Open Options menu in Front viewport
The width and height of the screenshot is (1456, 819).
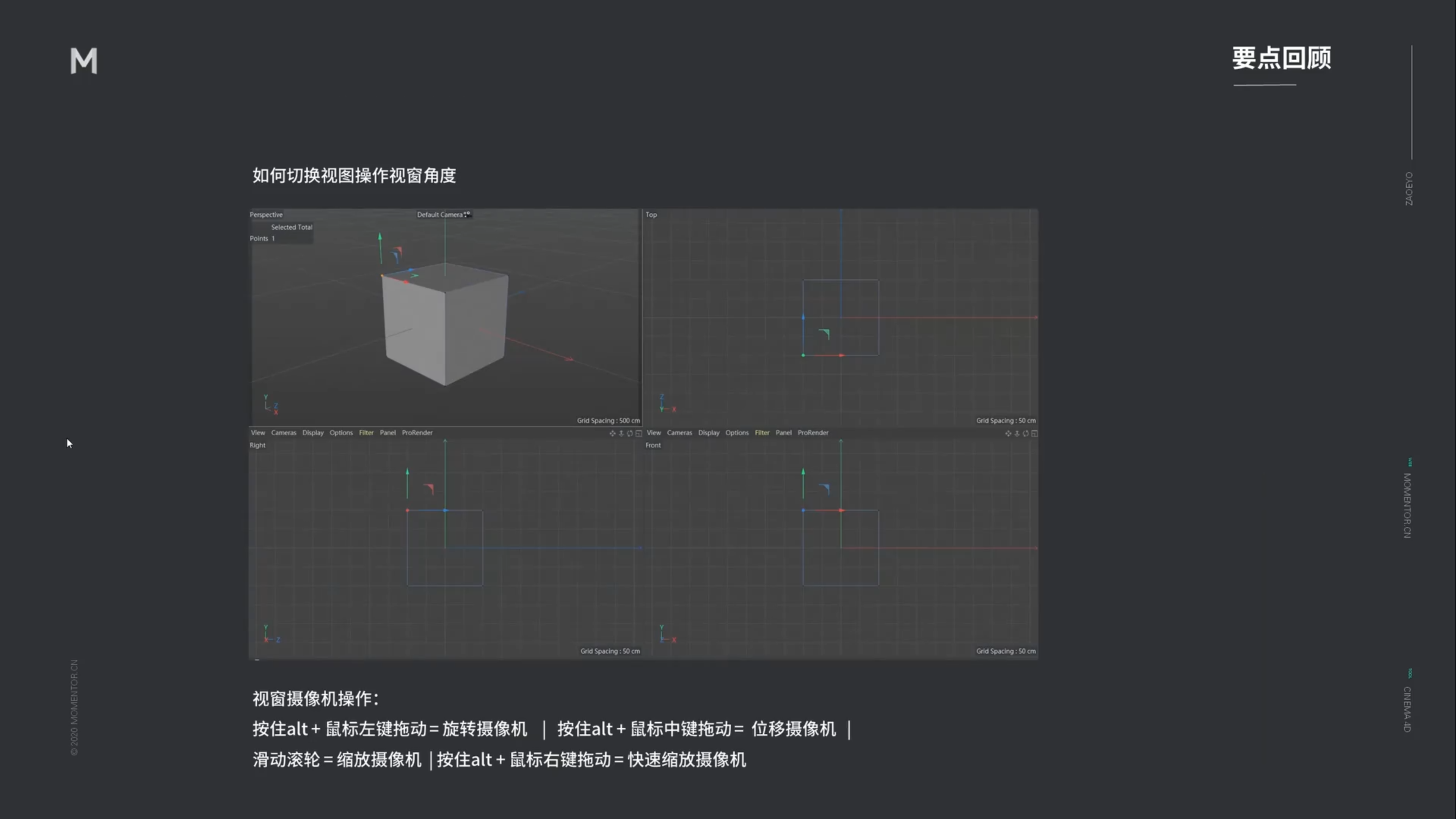pos(736,433)
